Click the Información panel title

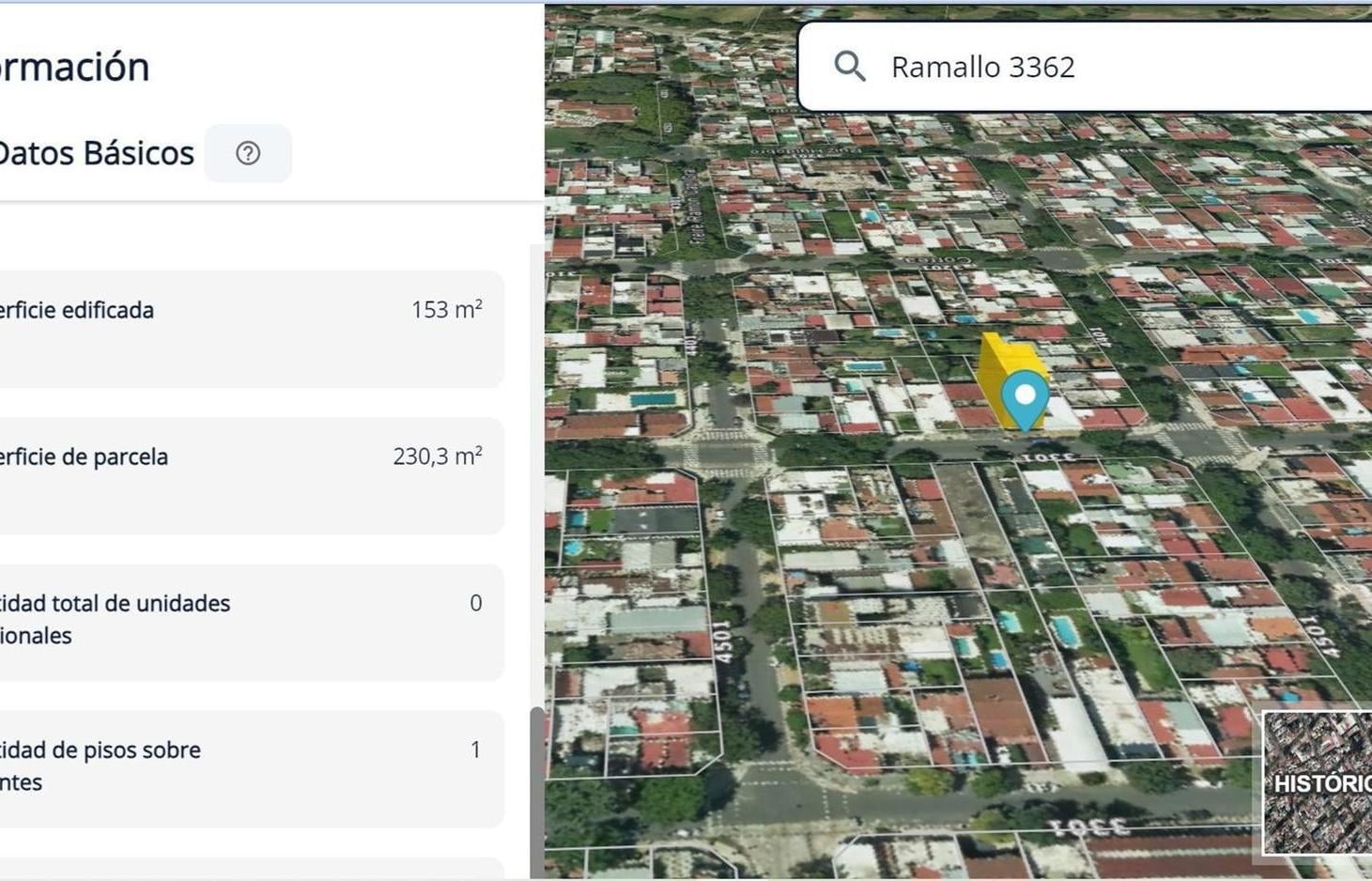[x=74, y=67]
